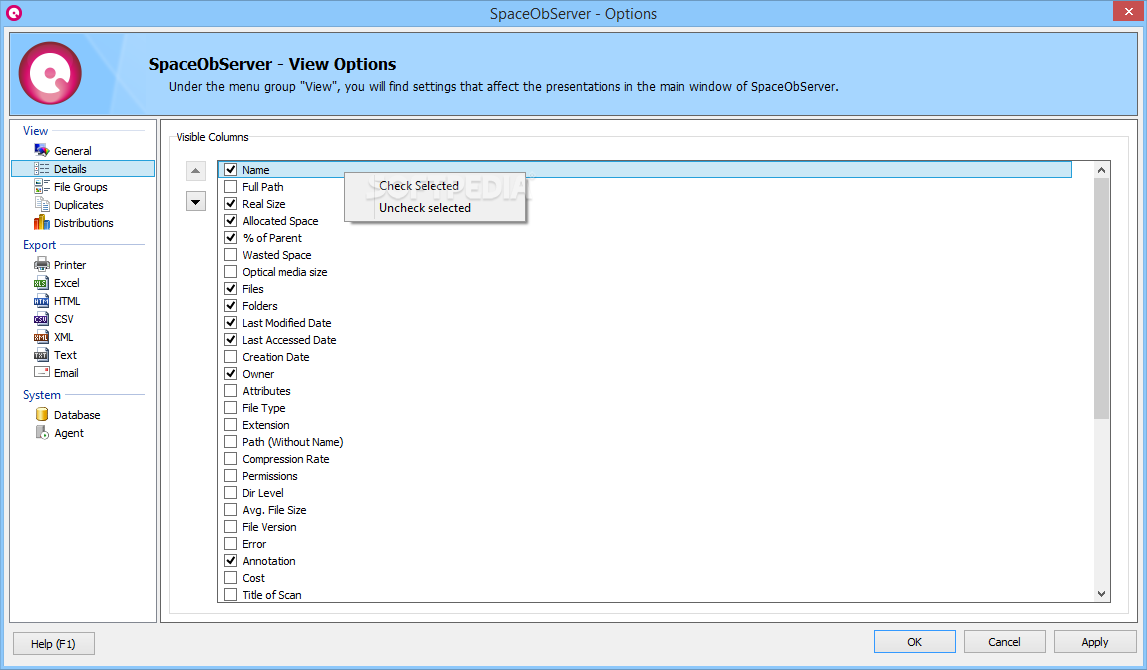Open Database system icon
The height and width of the screenshot is (670, 1147).
point(42,415)
